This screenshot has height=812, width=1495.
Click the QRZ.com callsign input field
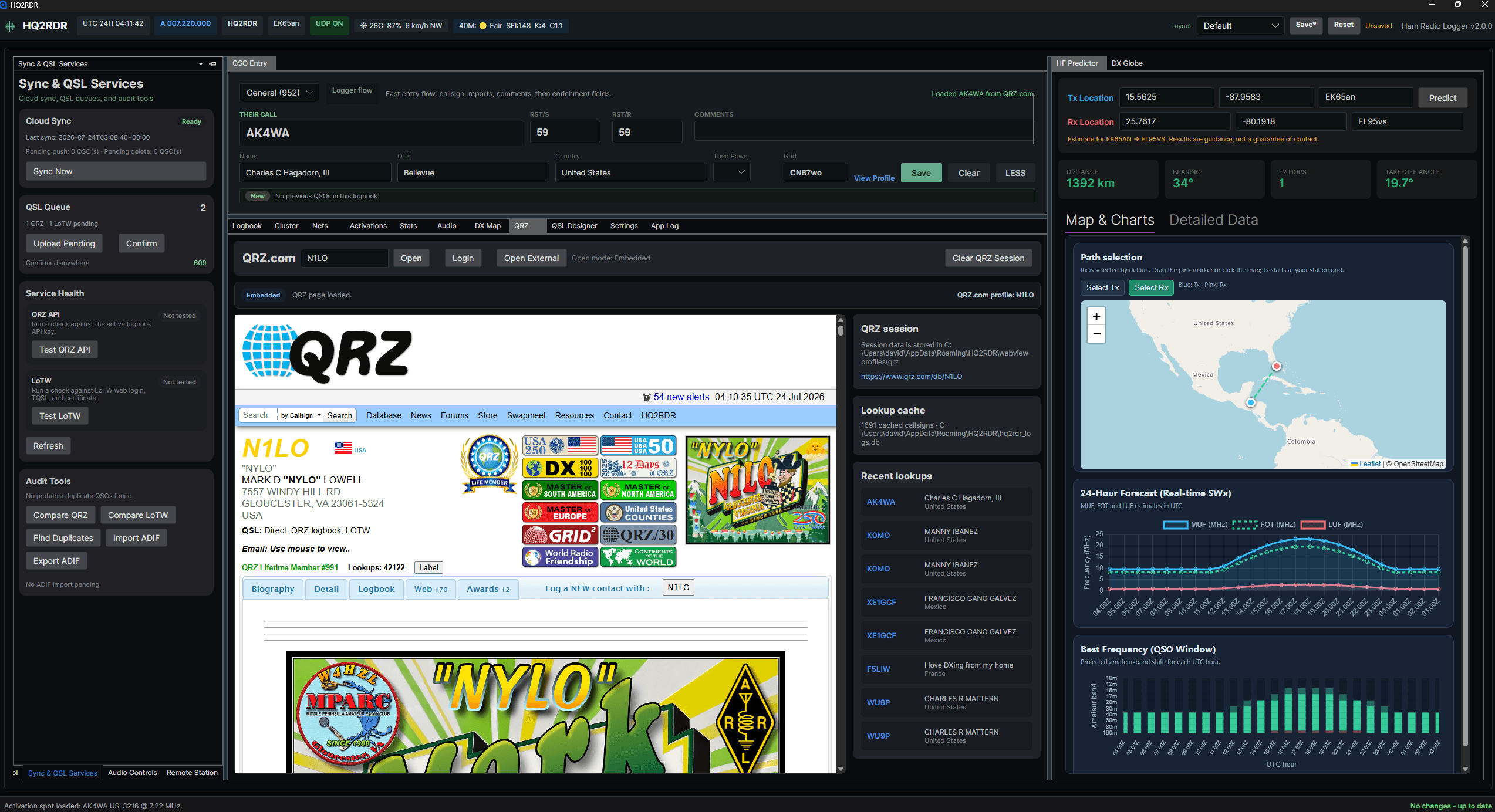pos(345,258)
